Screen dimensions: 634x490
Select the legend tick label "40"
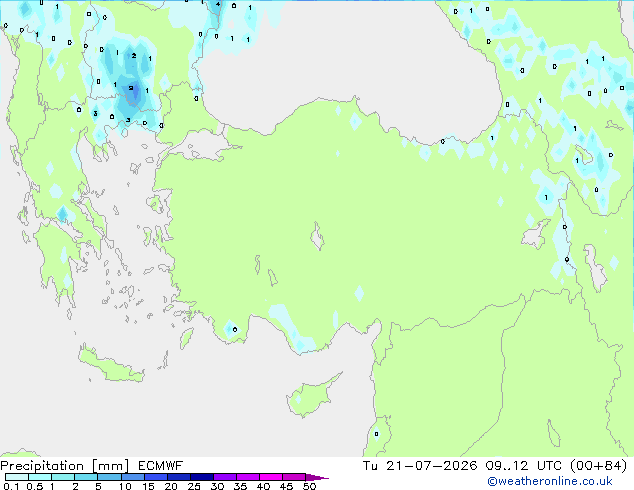tap(263, 486)
